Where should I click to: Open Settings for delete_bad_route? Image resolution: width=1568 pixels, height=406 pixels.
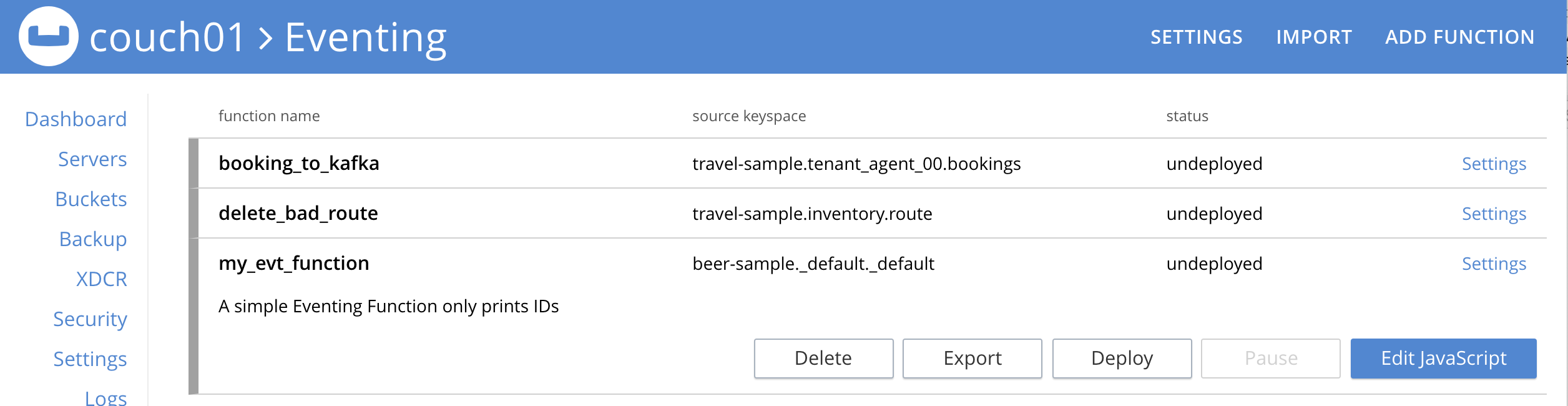click(1494, 214)
